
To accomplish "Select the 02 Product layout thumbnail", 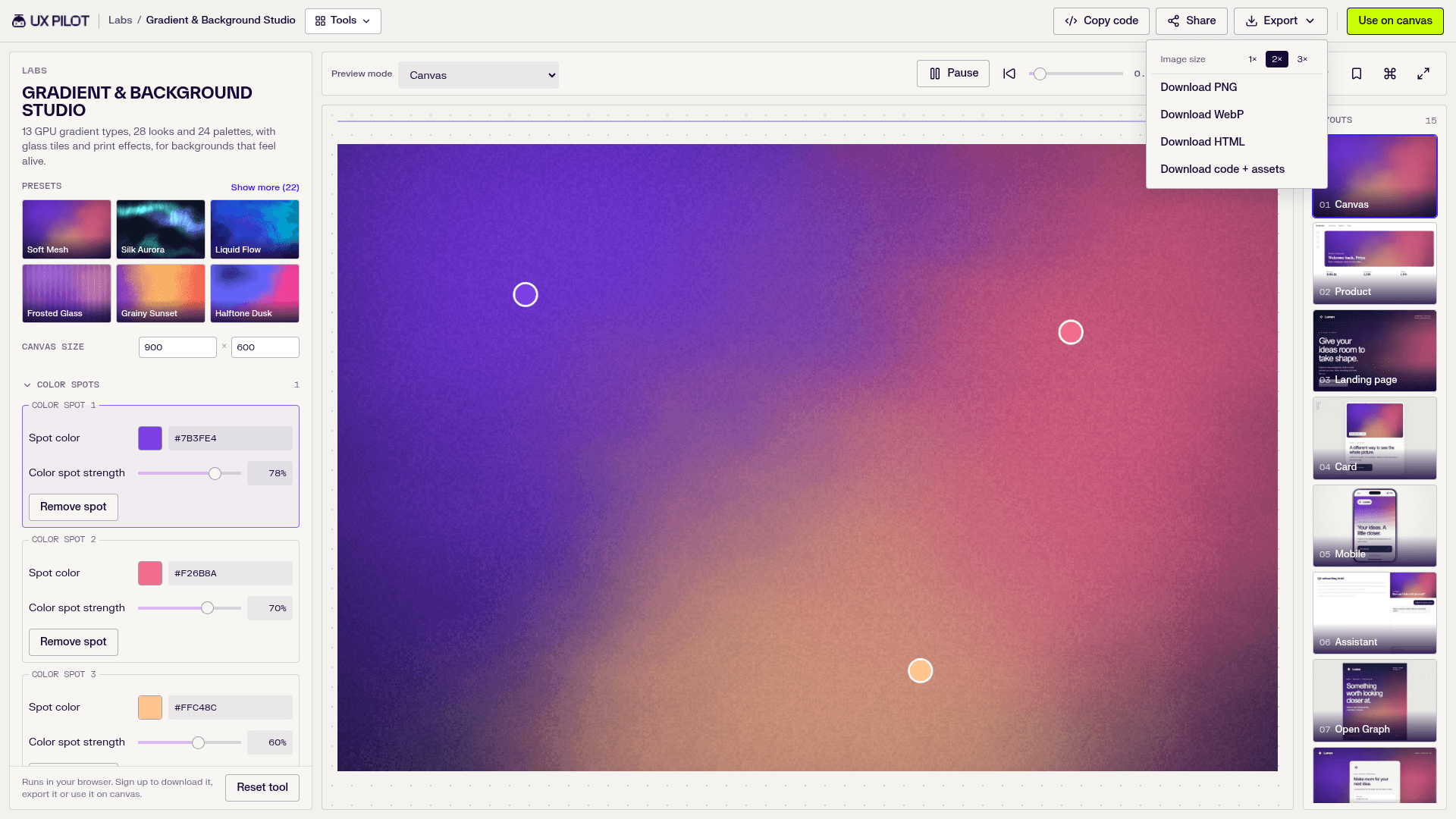I will 1375,263.
